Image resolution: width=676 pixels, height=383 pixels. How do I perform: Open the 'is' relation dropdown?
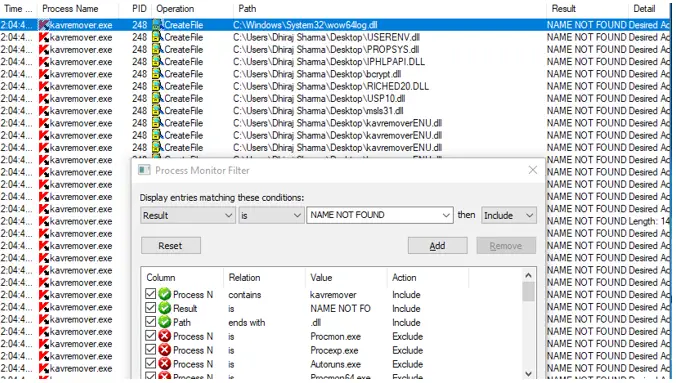coord(271,215)
